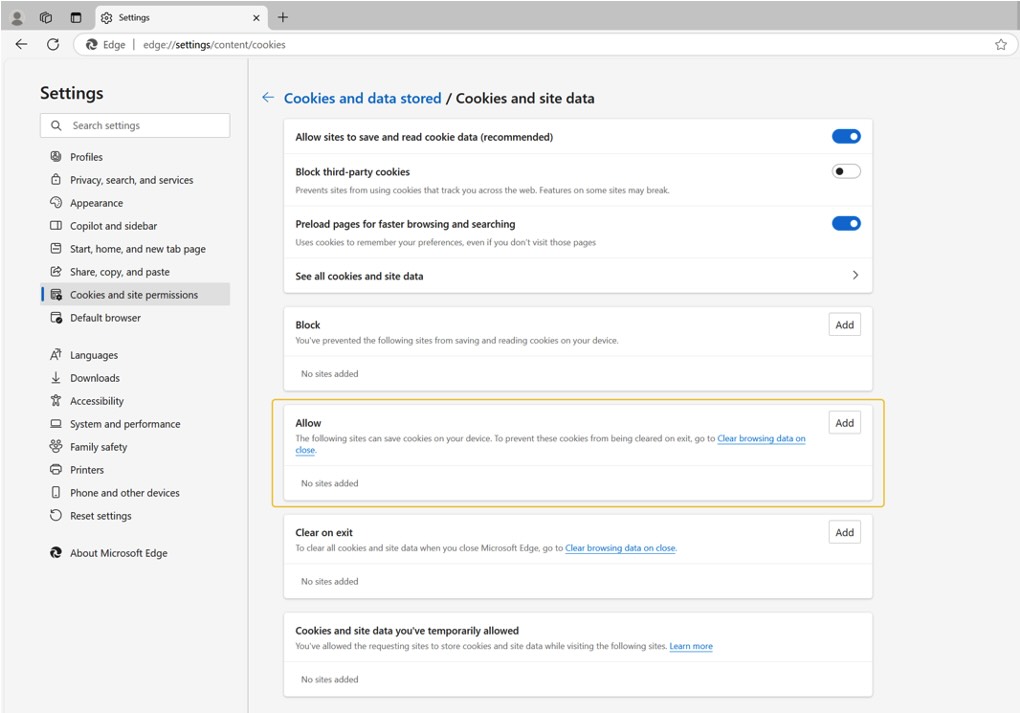Click the back arrow beside Cookies and data stored

(x=267, y=98)
